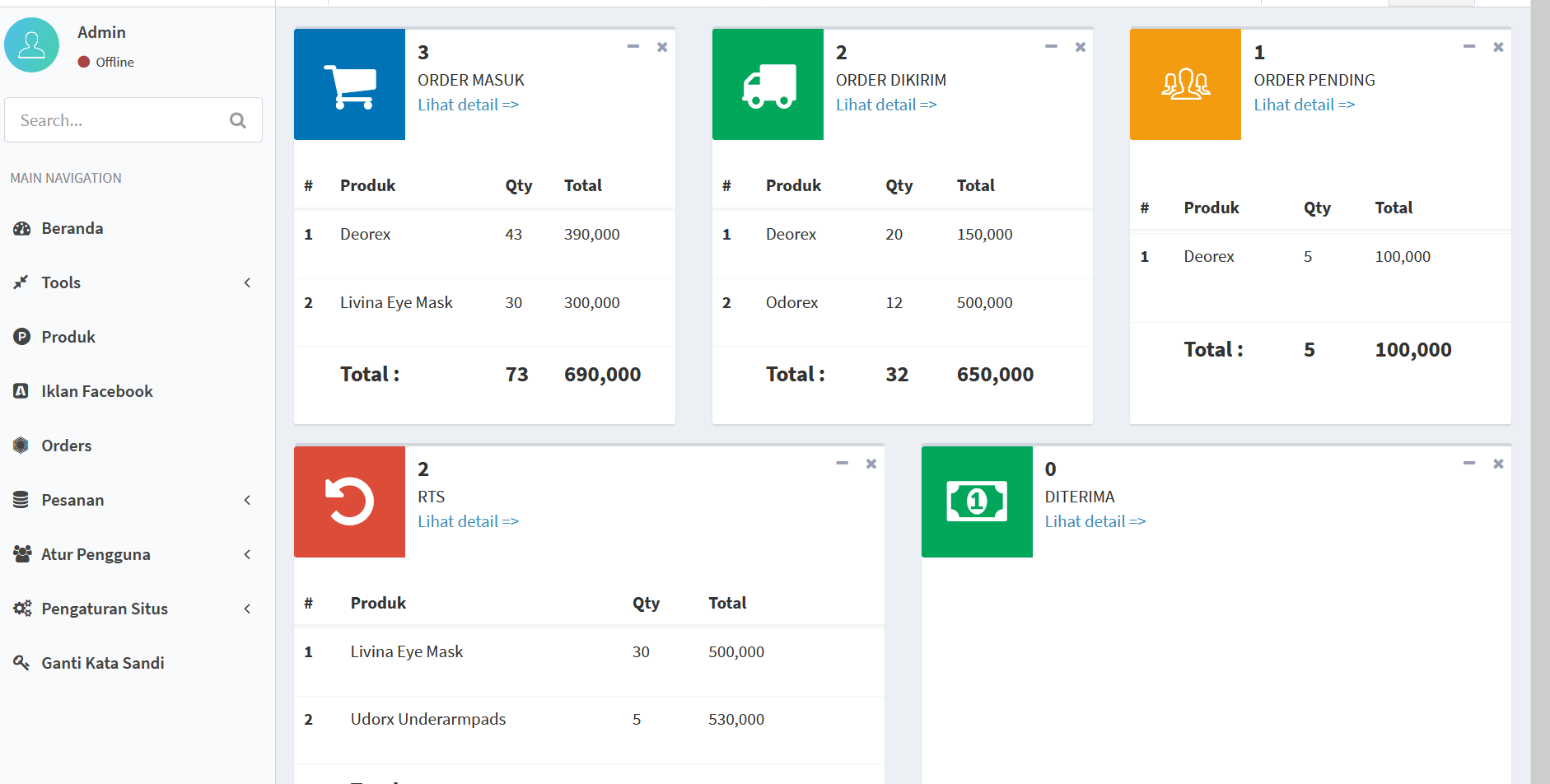Click the red RTS return arrow icon
The height and width of the screenshot is (784, 1550).
click(349, 502)
